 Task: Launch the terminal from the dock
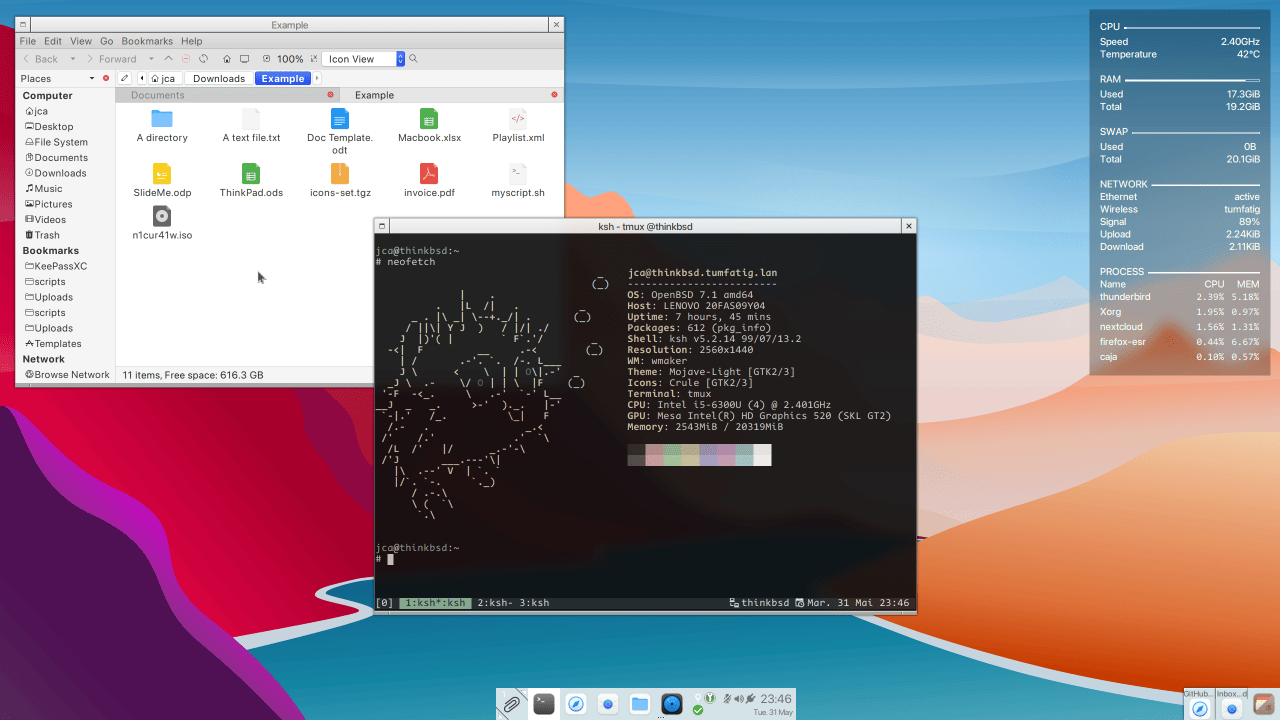543,704
